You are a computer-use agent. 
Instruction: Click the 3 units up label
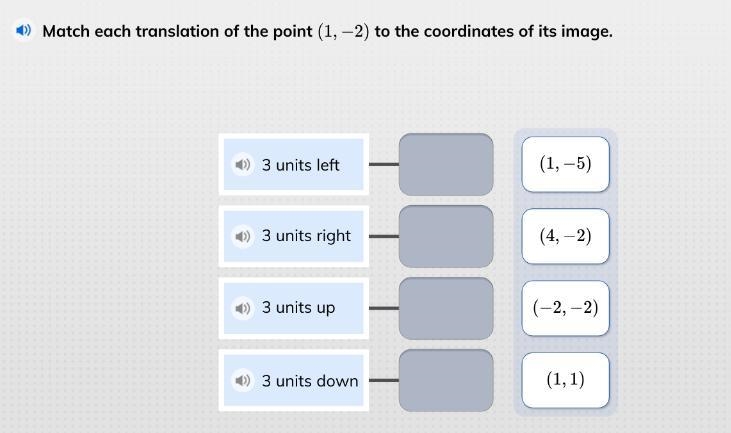click(298, 308)
